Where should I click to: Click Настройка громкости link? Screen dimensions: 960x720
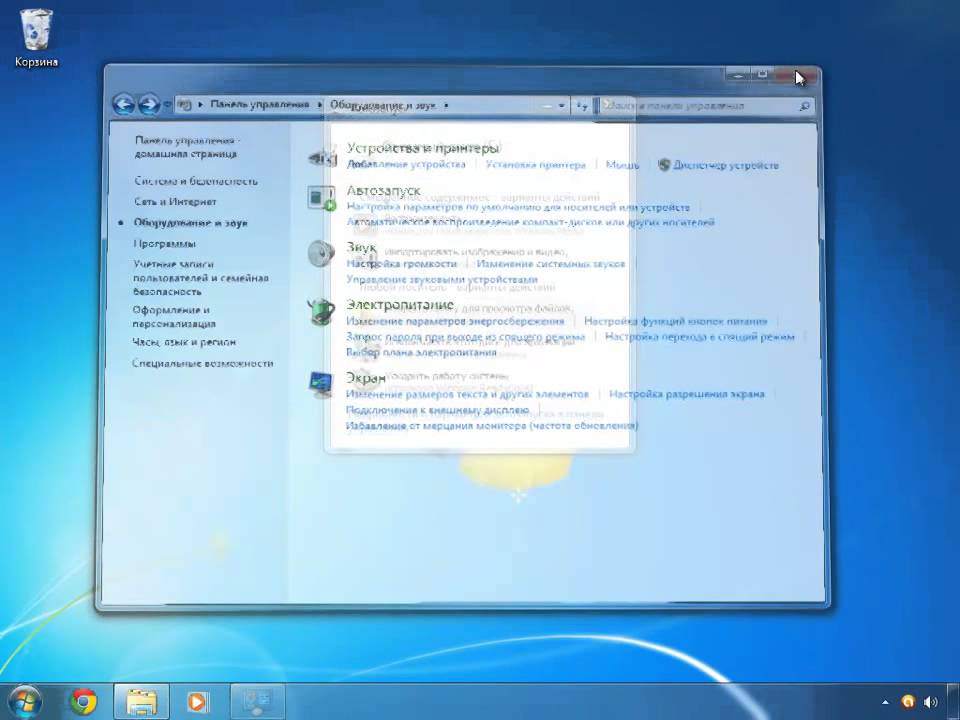coord(402,263)
